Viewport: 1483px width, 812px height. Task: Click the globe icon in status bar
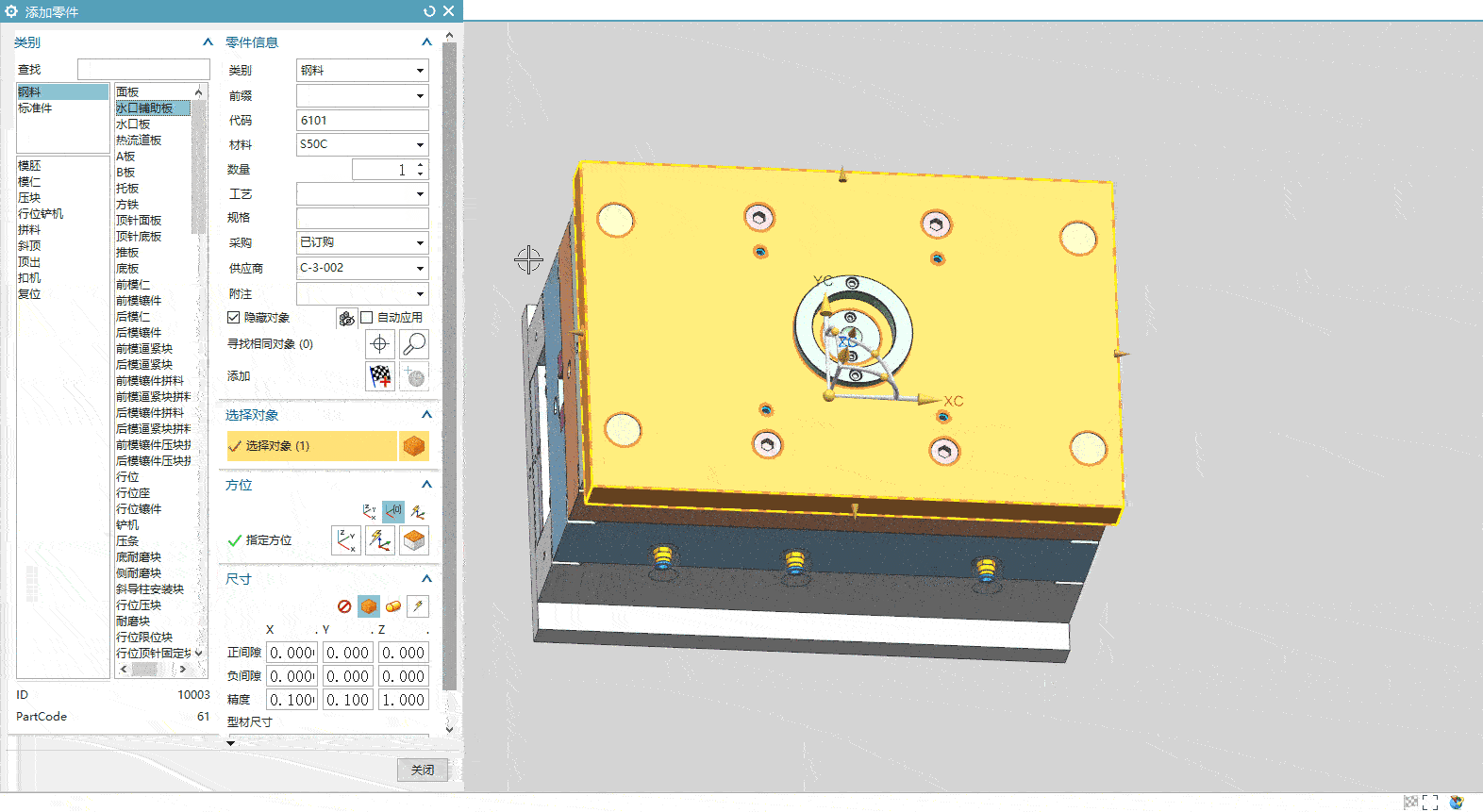pos(1457,803)
